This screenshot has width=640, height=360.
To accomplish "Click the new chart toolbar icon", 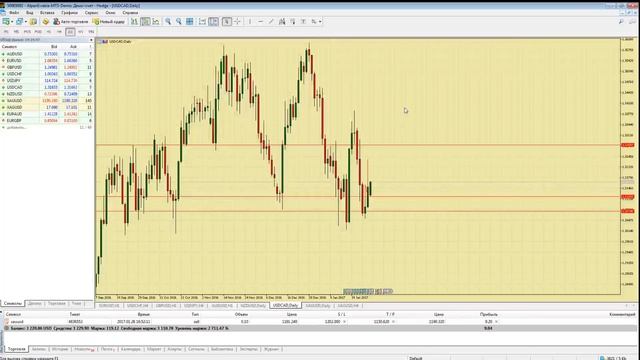I will (x=6, y=21).
